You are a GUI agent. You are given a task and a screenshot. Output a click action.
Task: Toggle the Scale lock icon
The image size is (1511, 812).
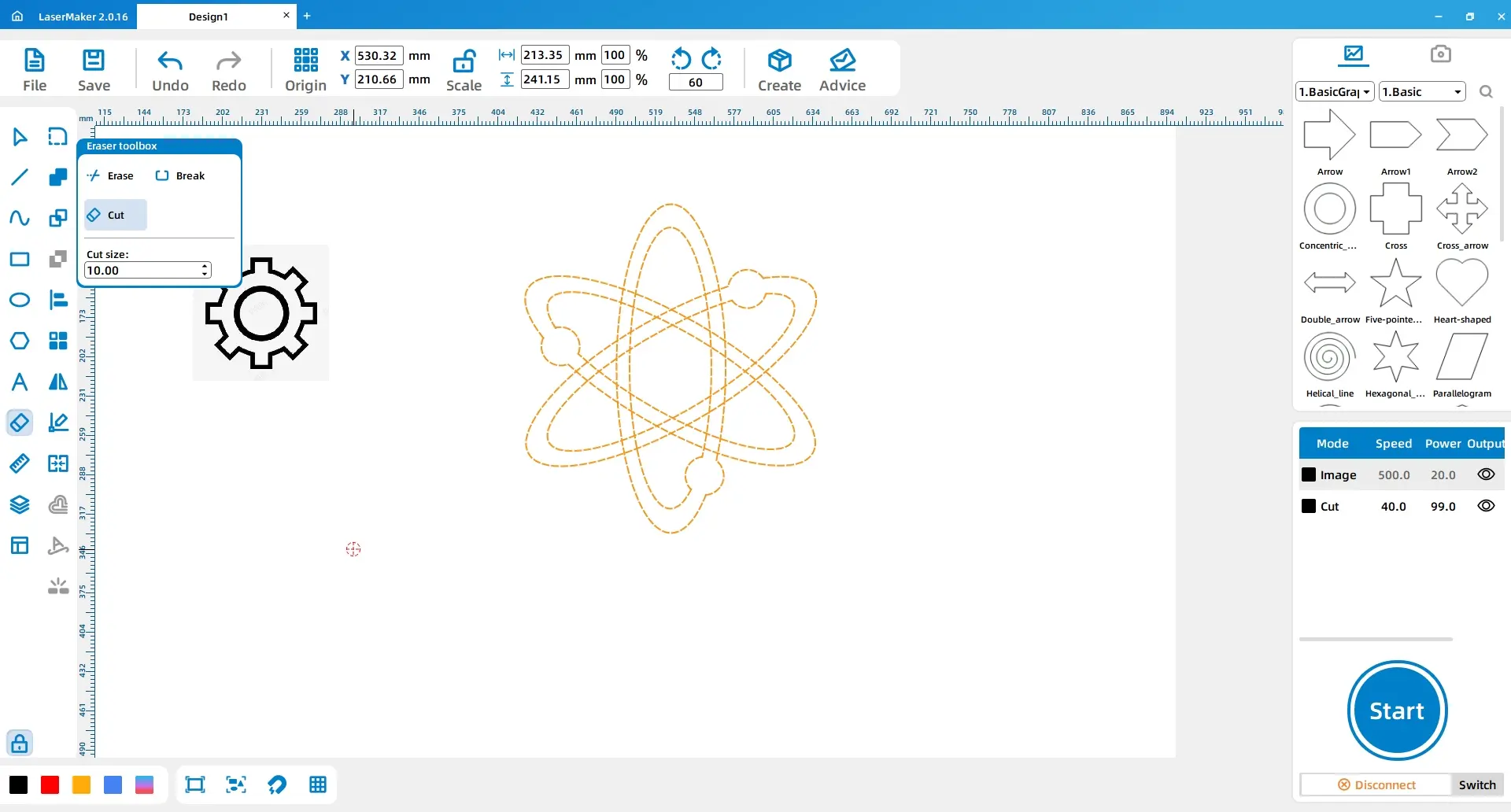[464, 61]
